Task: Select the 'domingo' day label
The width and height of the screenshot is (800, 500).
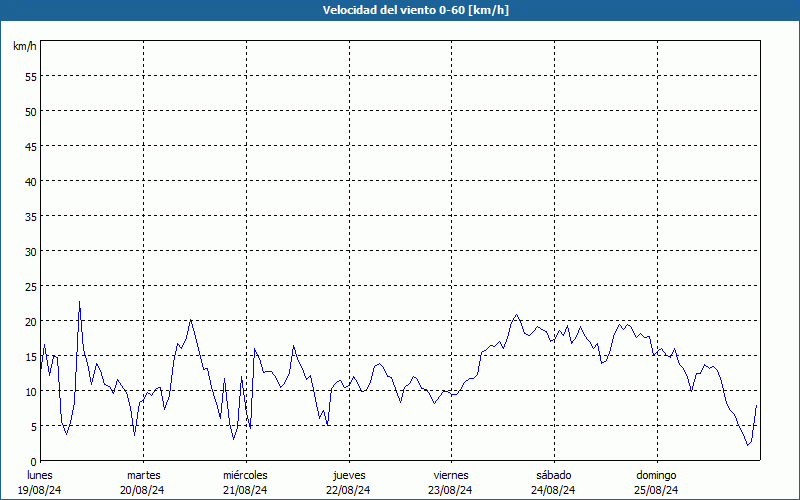Action: [x=656, y=475]
